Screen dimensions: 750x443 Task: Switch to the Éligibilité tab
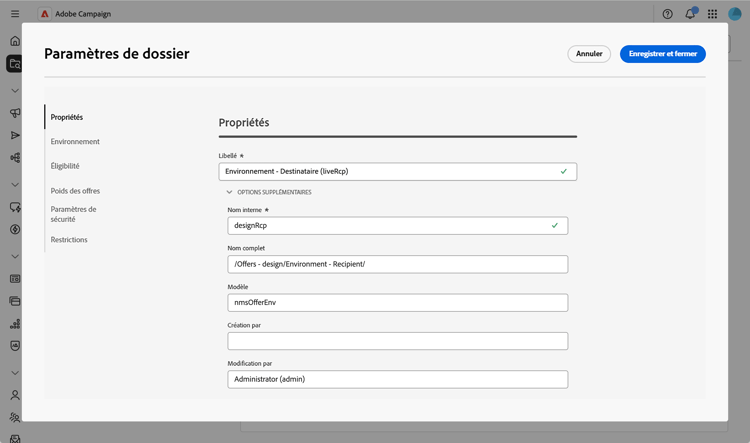pyautogui.click(x=65, y=166)
